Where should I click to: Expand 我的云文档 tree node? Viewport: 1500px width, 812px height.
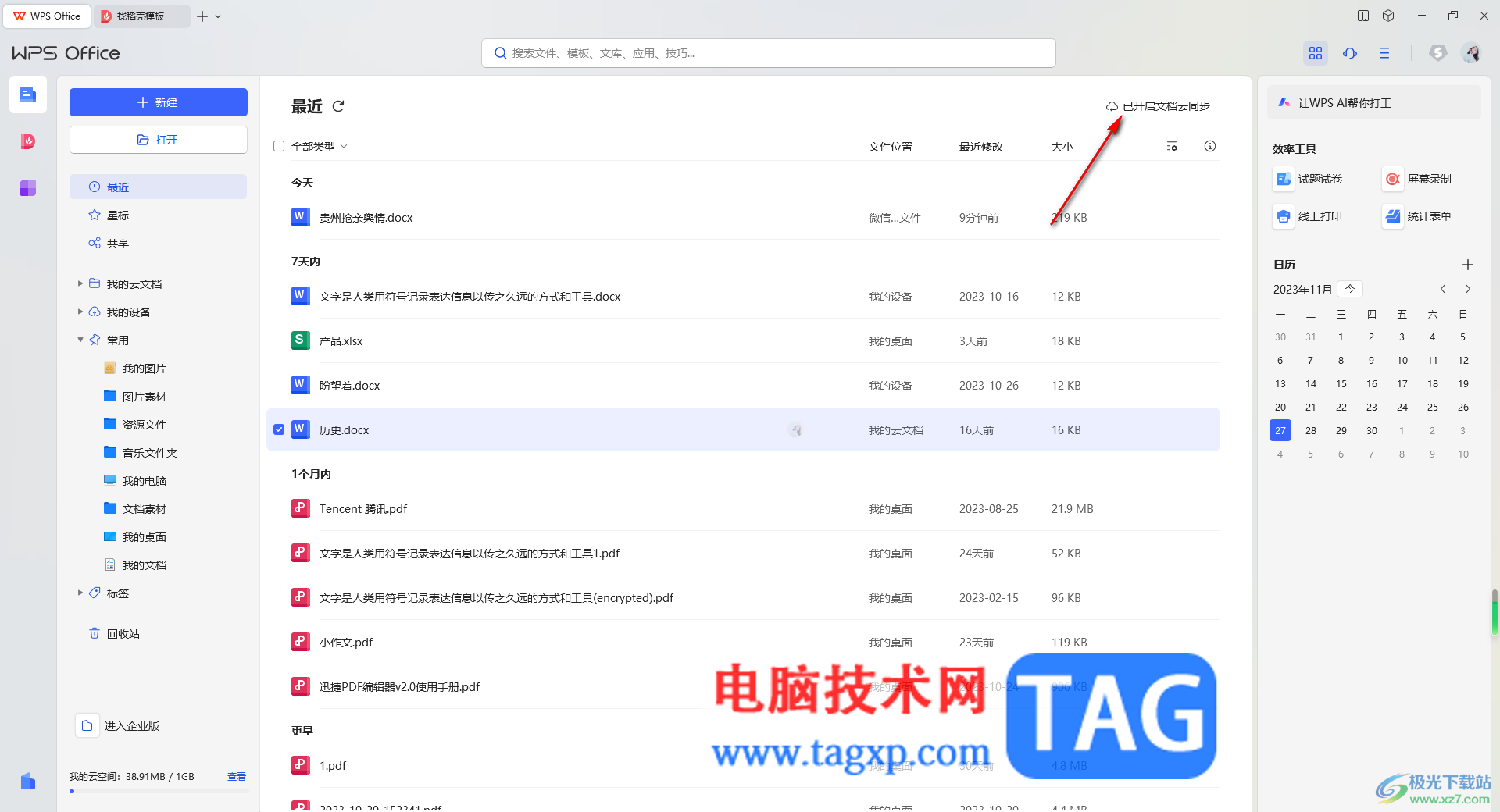tap(80, 284)
